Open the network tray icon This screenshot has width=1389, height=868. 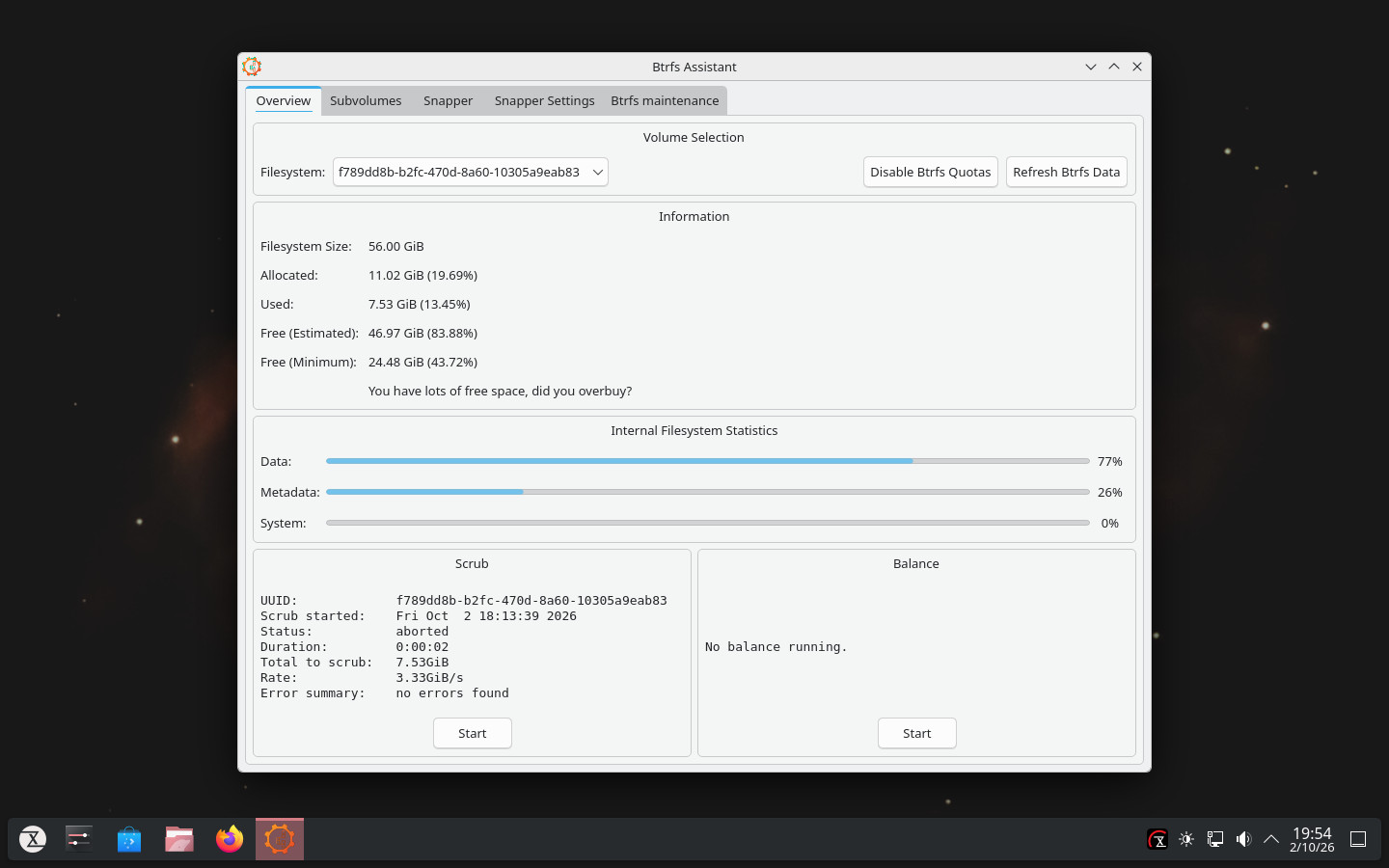(x=1215, y=839)
